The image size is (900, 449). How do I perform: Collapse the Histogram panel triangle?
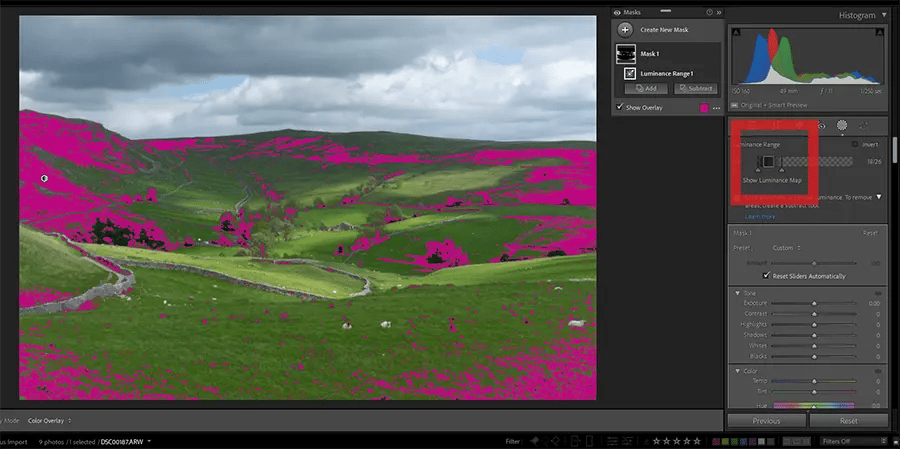885,16
